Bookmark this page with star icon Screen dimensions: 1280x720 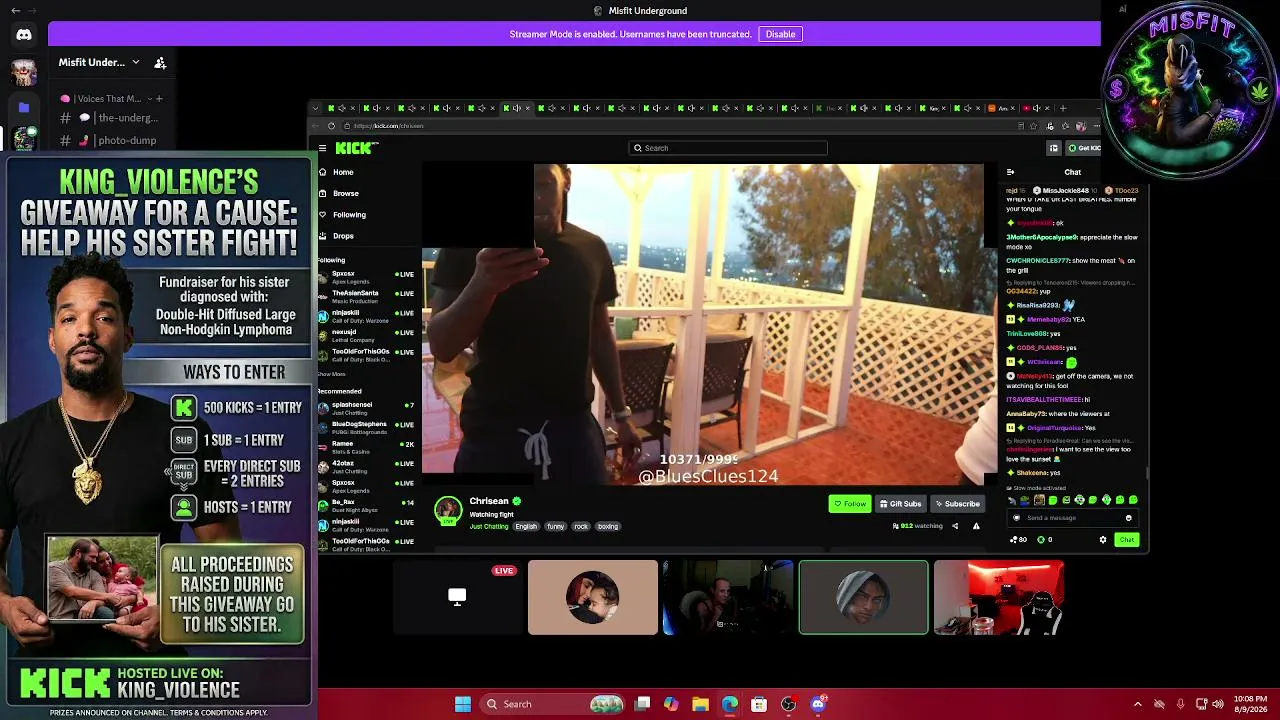click(1035, 126)
